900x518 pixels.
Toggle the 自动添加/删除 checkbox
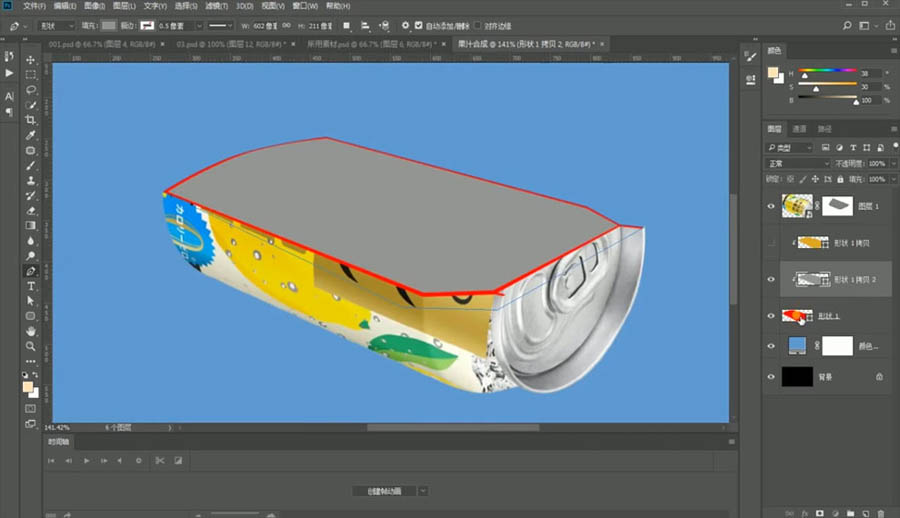pos(419,25)
